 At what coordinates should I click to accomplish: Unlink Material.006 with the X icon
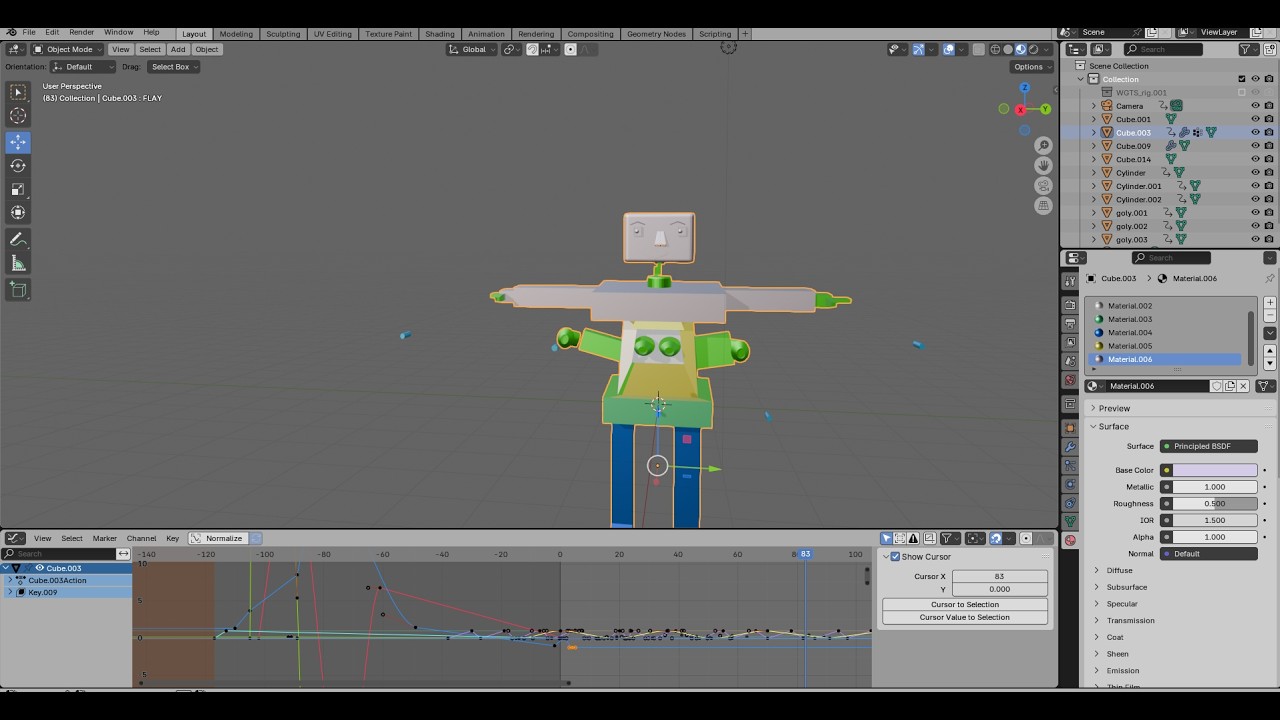[x=1244, y=386]
